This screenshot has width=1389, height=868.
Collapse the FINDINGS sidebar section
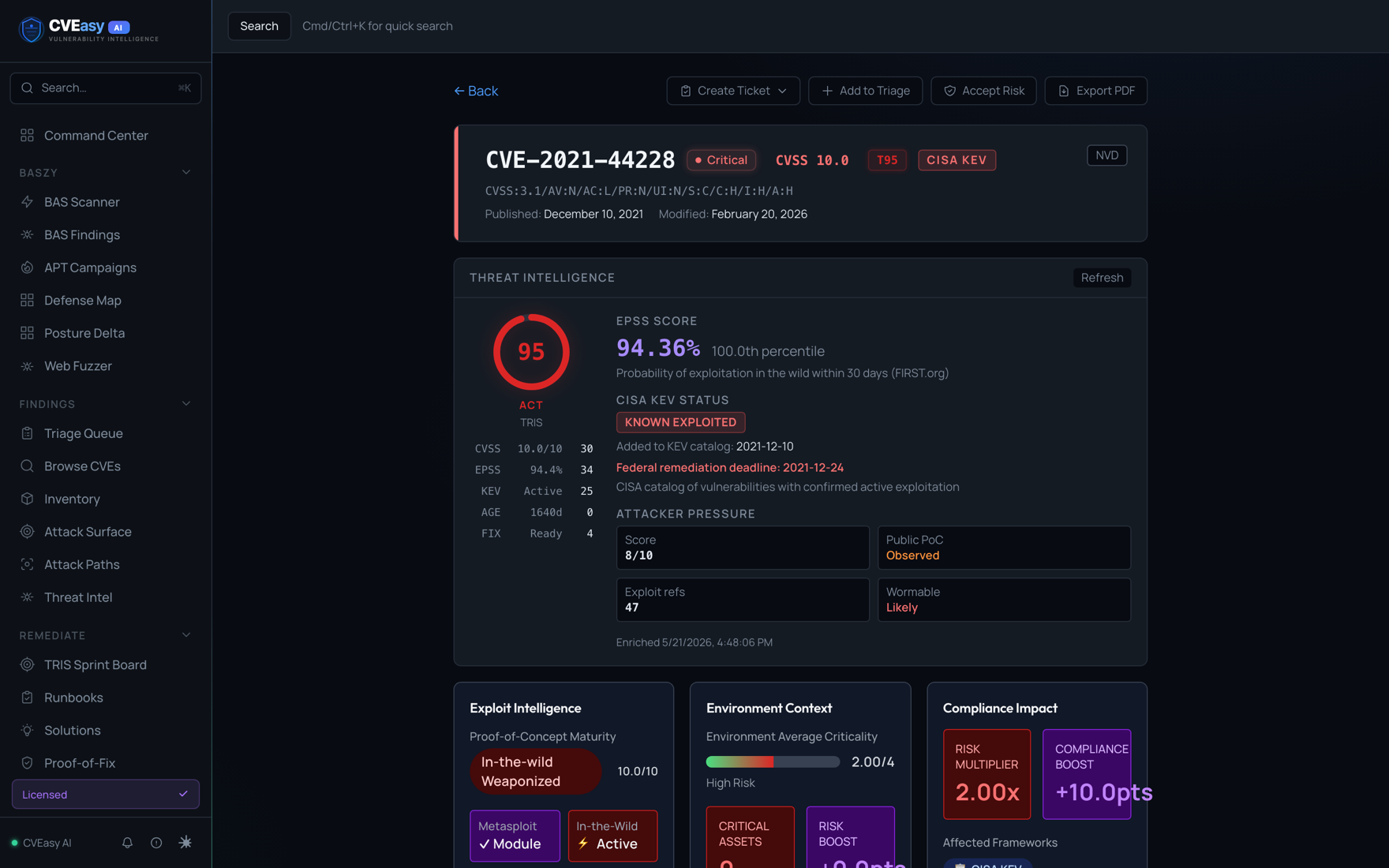186,404
